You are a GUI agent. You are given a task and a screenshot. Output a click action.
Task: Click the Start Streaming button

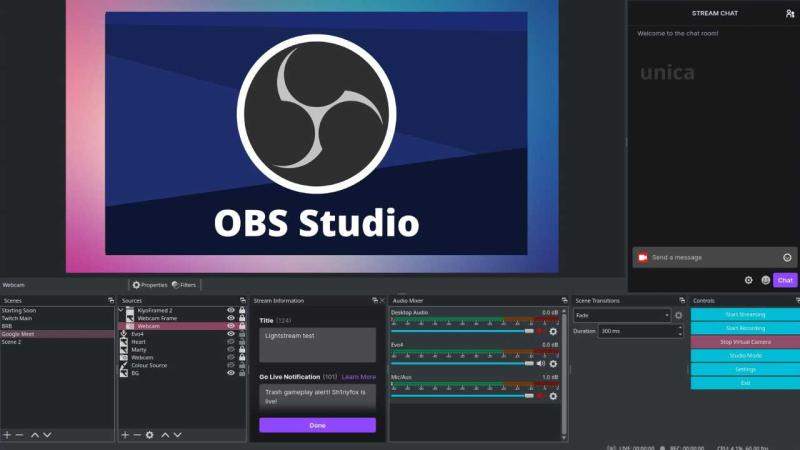[x=745, y=314]
